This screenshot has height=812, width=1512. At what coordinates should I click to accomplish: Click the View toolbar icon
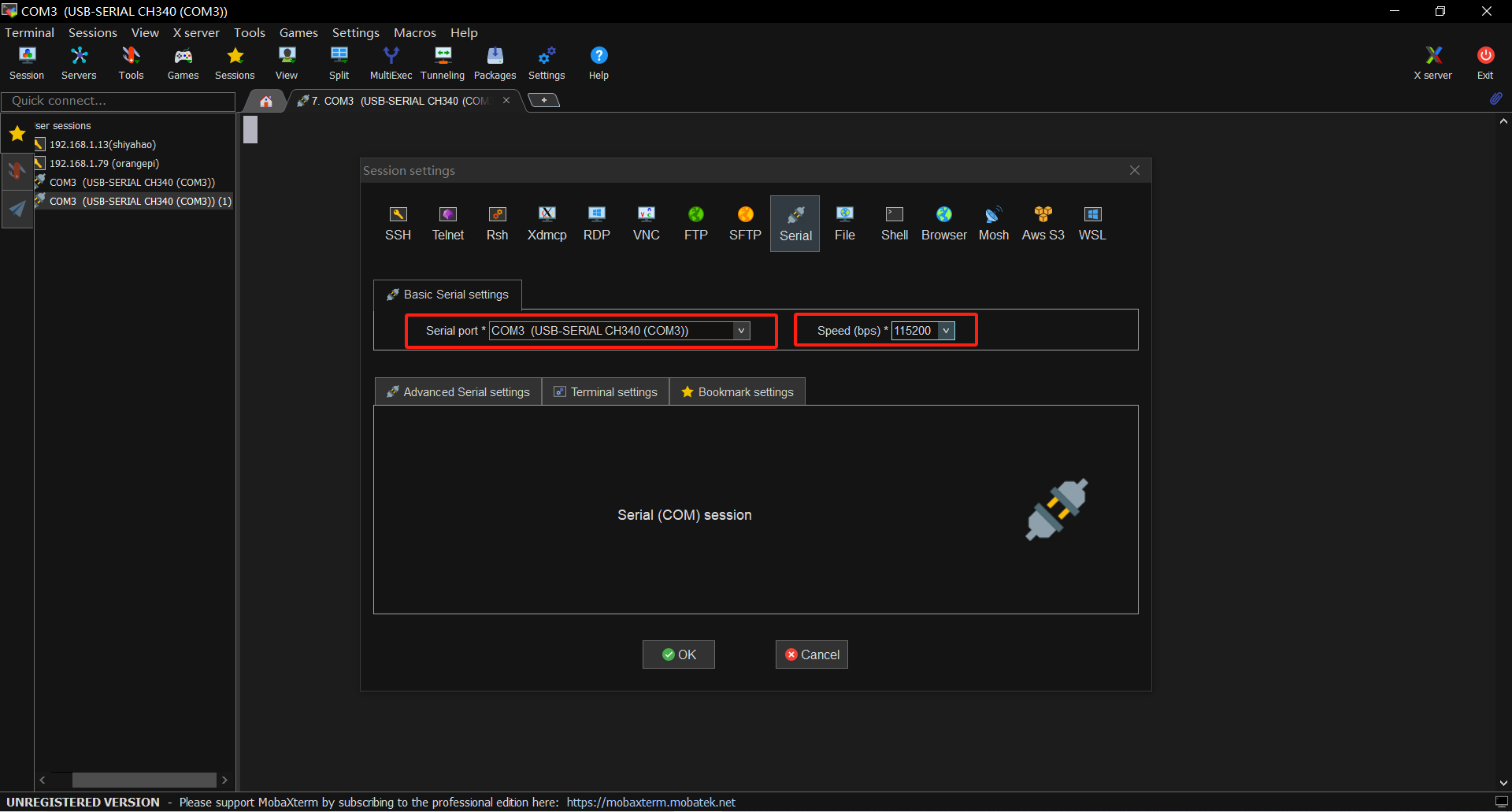(x=287, y=63)
